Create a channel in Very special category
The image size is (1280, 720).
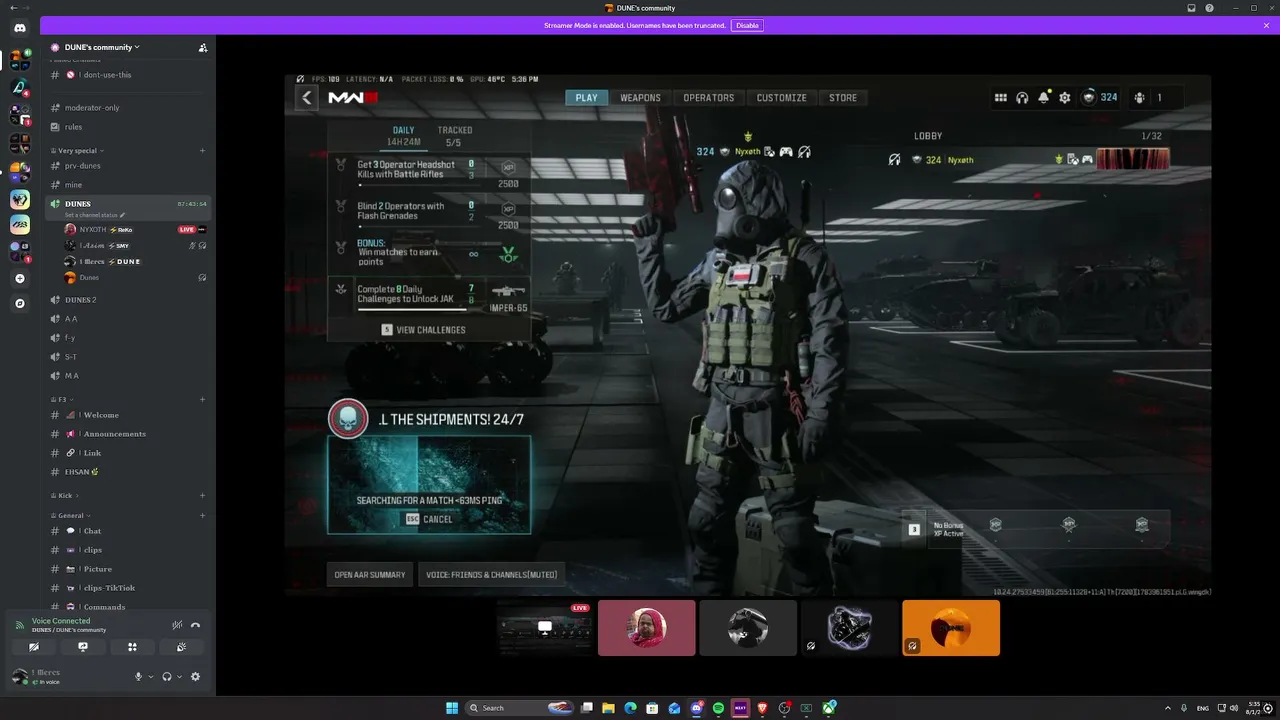pos(202,151)
